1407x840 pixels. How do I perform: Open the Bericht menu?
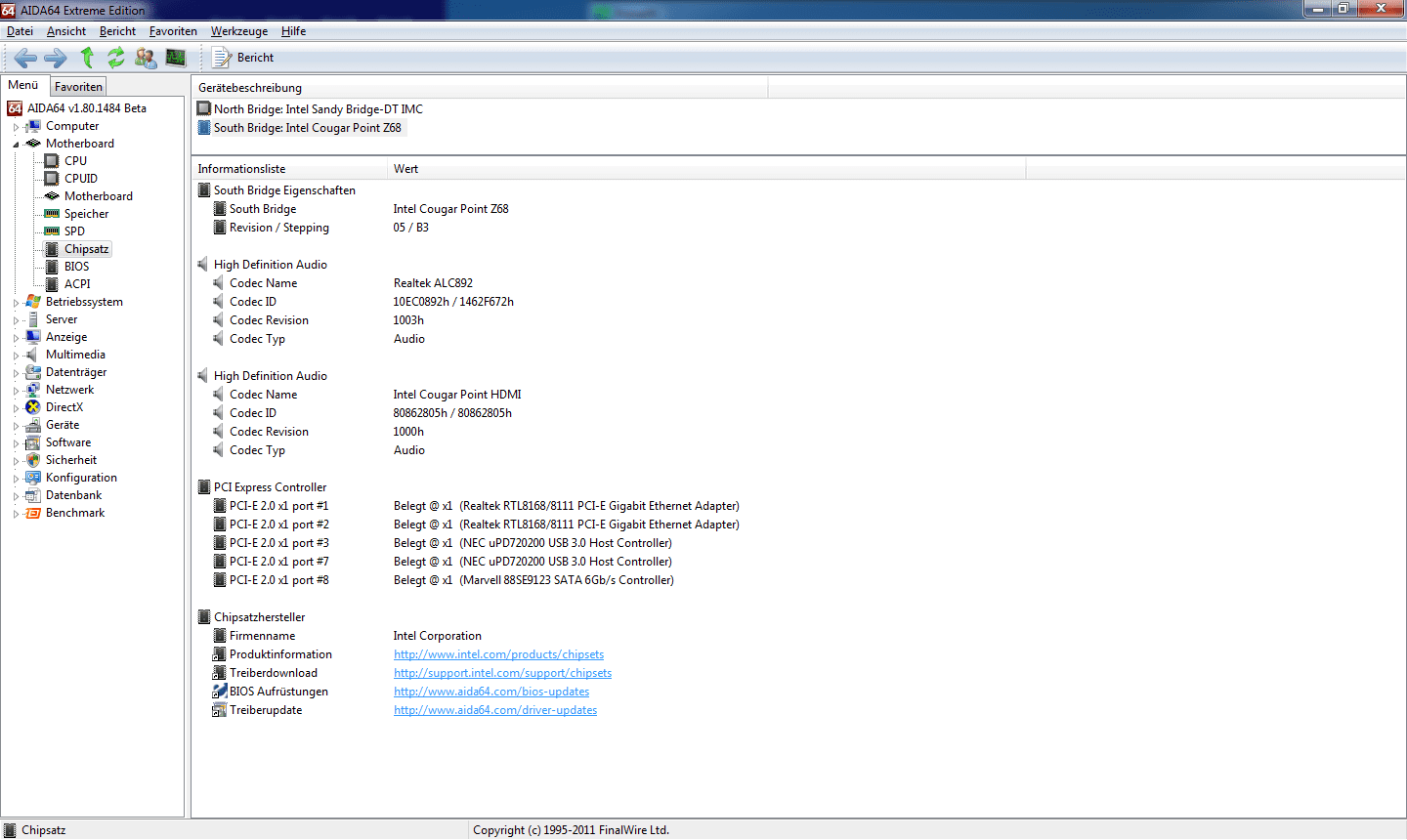pyautogui.click(x=117, y=31)
